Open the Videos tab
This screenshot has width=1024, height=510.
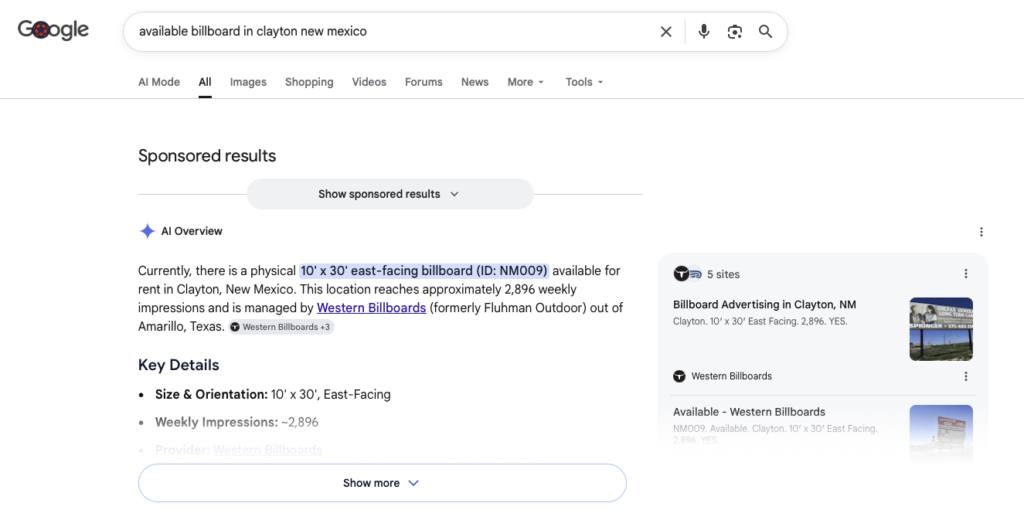tap(369, 82)
